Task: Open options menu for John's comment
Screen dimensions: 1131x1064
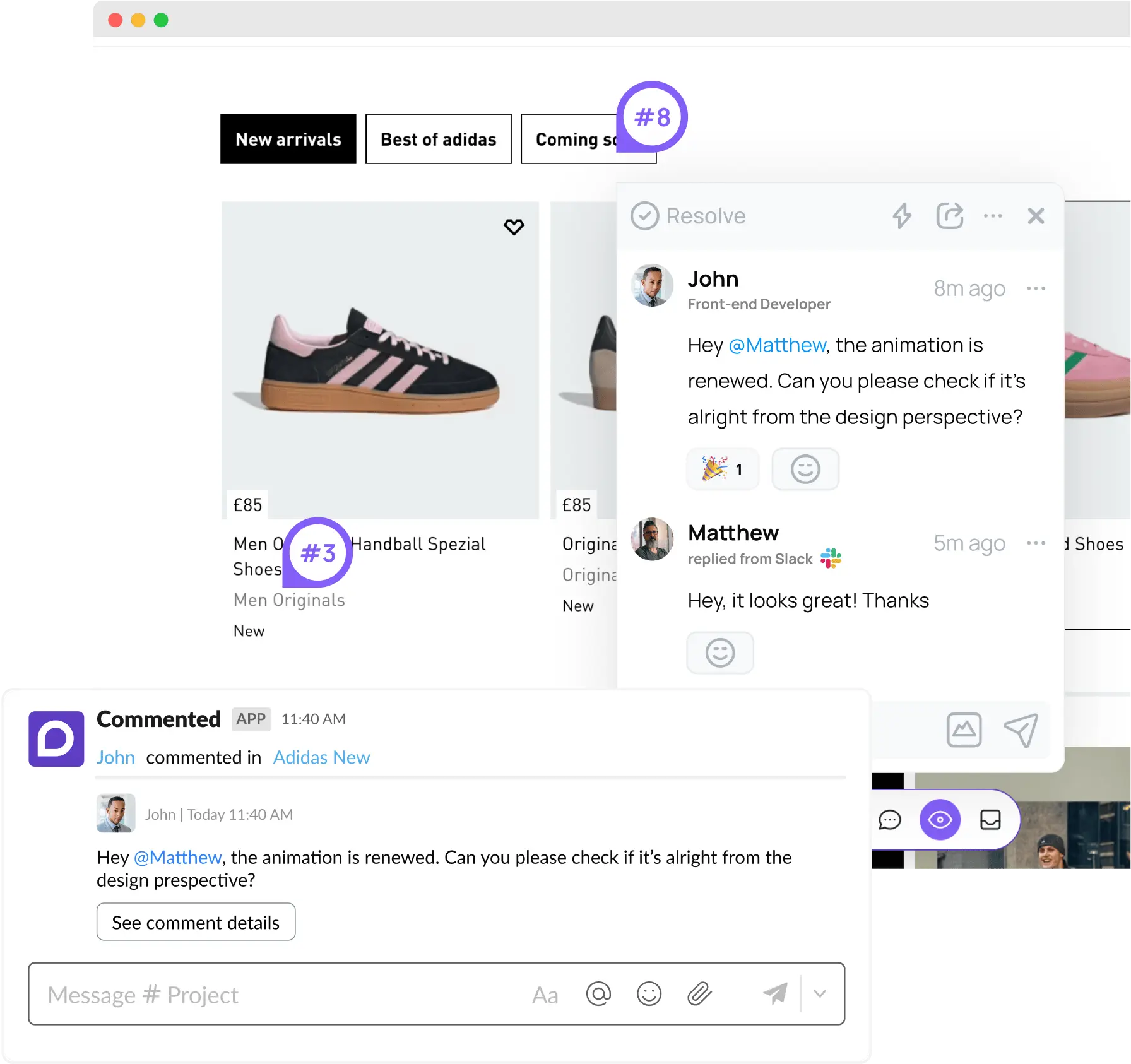Action: (x=1036, y=288)
